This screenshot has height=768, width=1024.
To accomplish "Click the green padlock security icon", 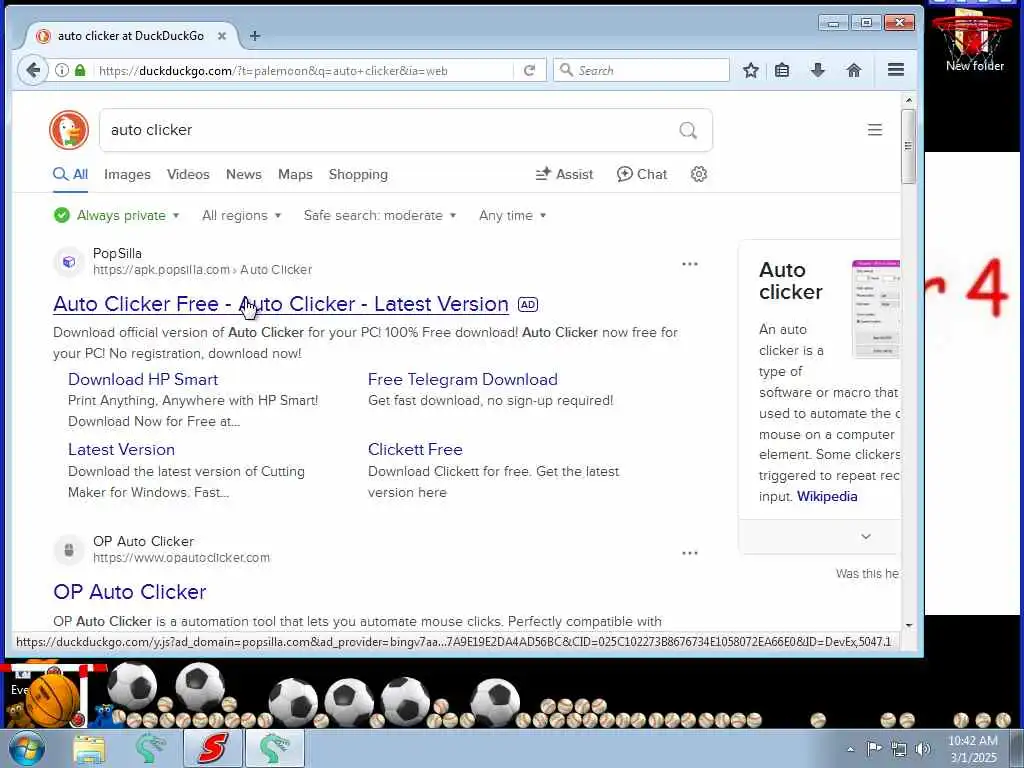I will (80, 70).
